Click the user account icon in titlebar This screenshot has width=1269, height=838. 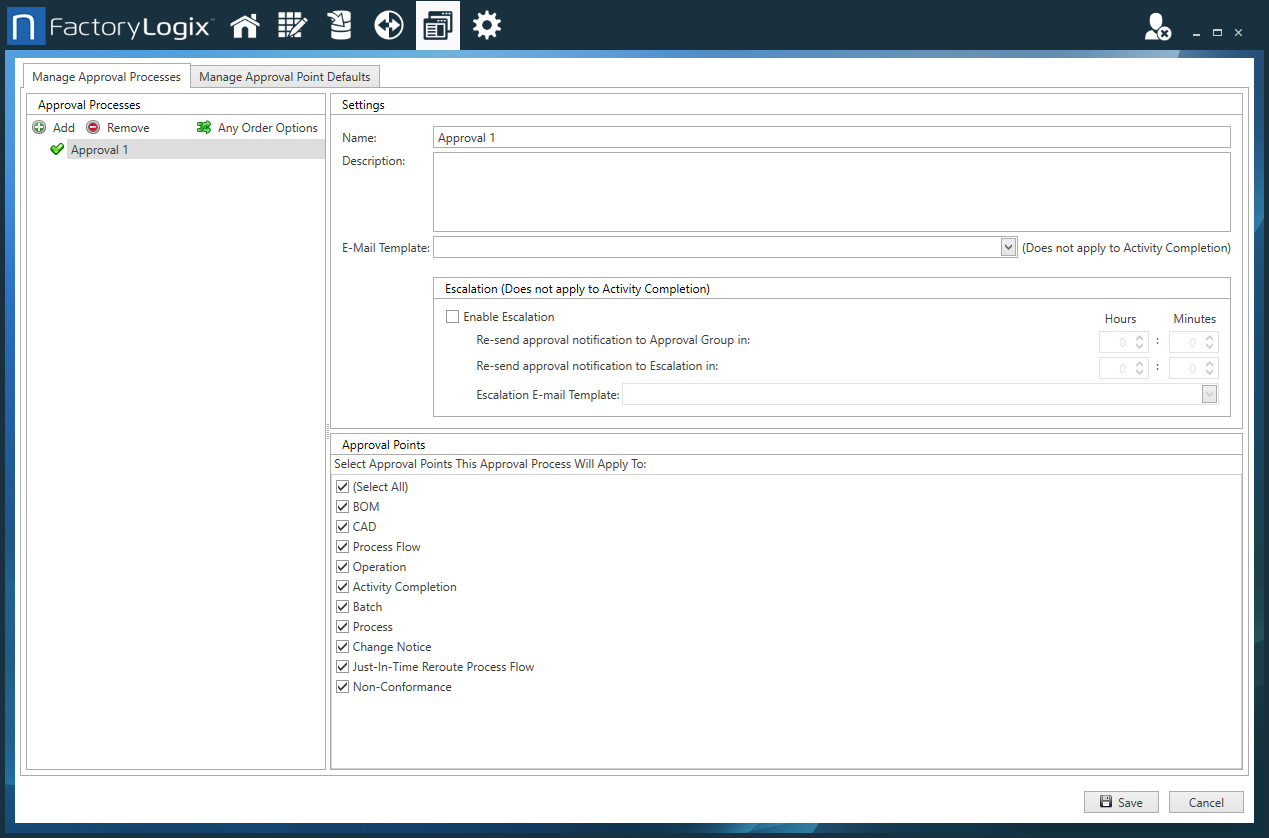[1157, 28]
